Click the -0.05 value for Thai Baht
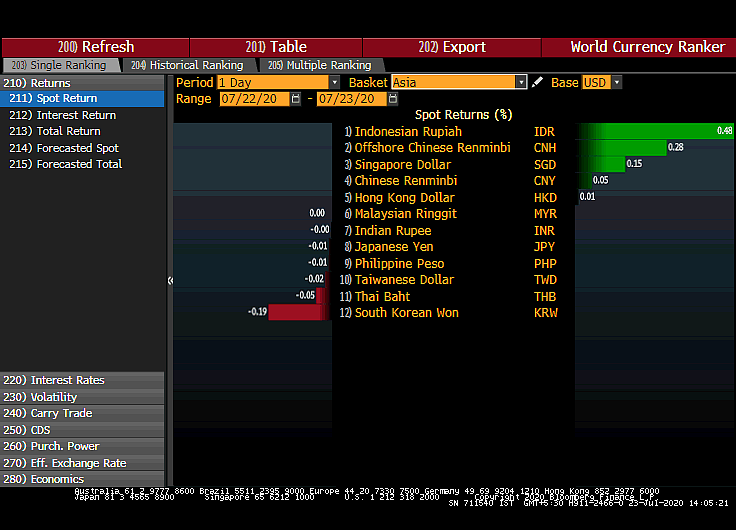 [305, 295]
